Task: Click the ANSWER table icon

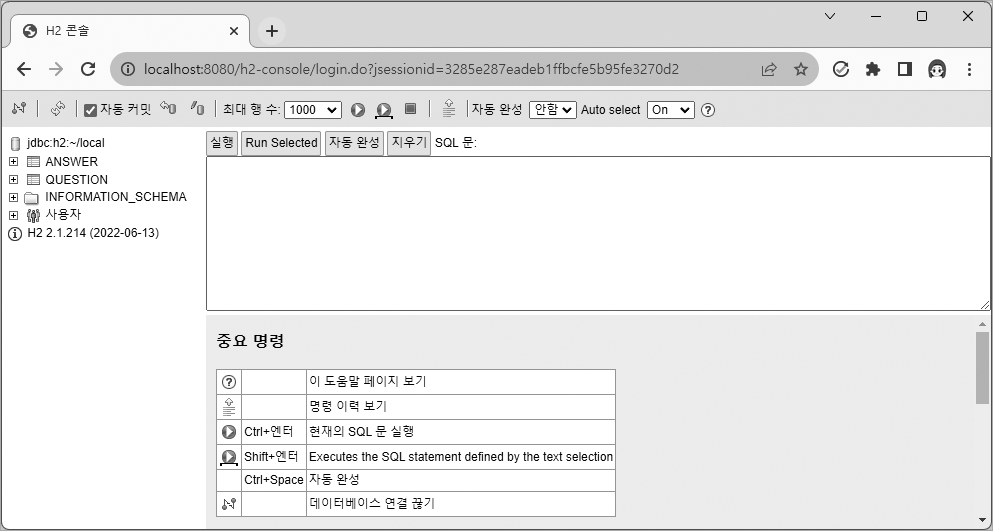Action: 33,162
